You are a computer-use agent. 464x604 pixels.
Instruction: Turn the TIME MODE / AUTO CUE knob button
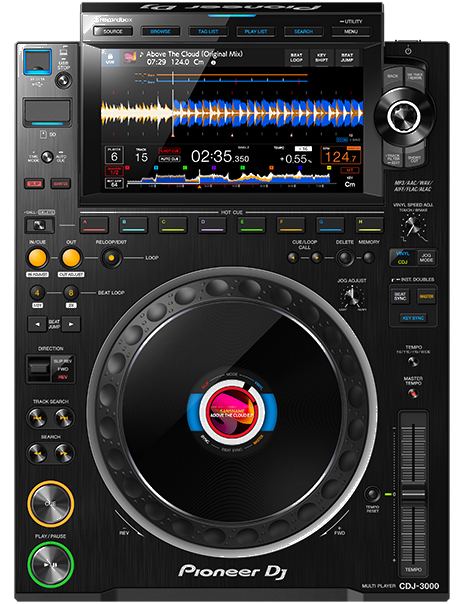tap(47, 157)
